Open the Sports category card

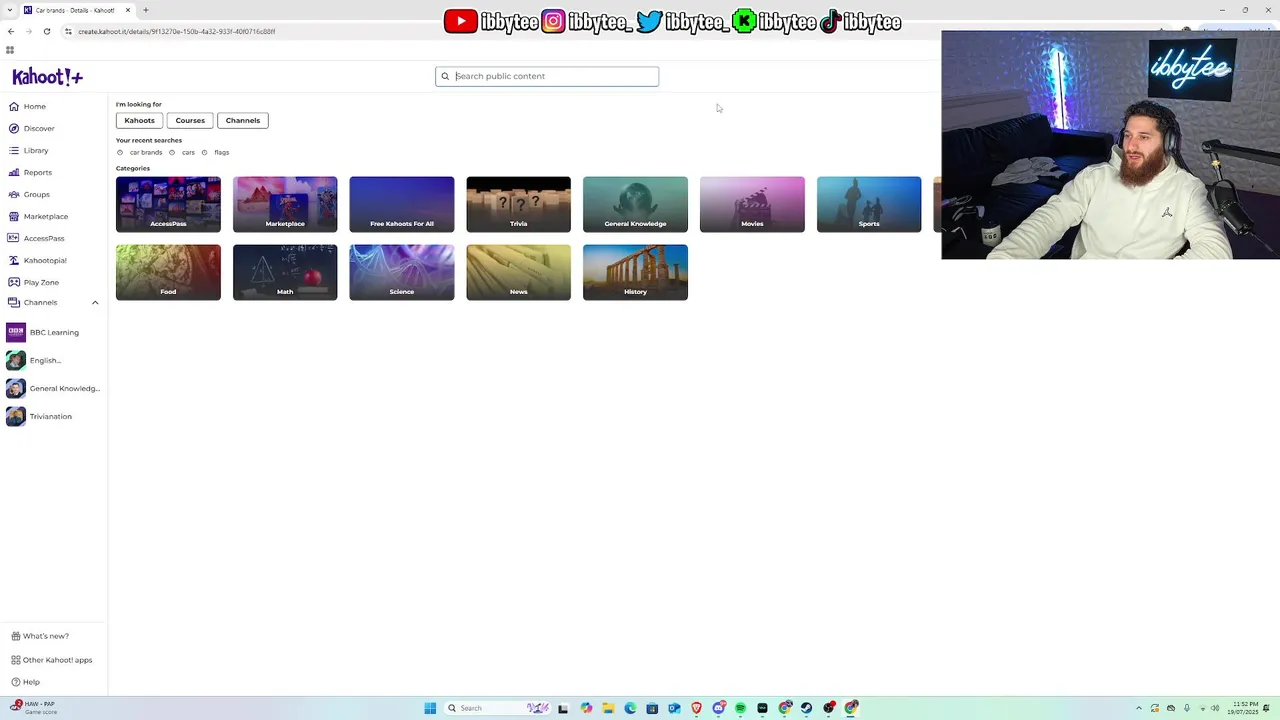click(x=869, y=204)
